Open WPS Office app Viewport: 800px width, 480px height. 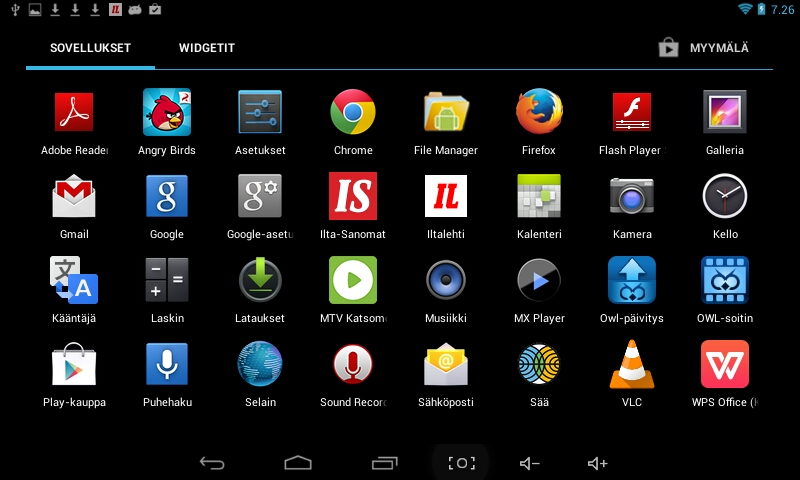tap(725, 364)
